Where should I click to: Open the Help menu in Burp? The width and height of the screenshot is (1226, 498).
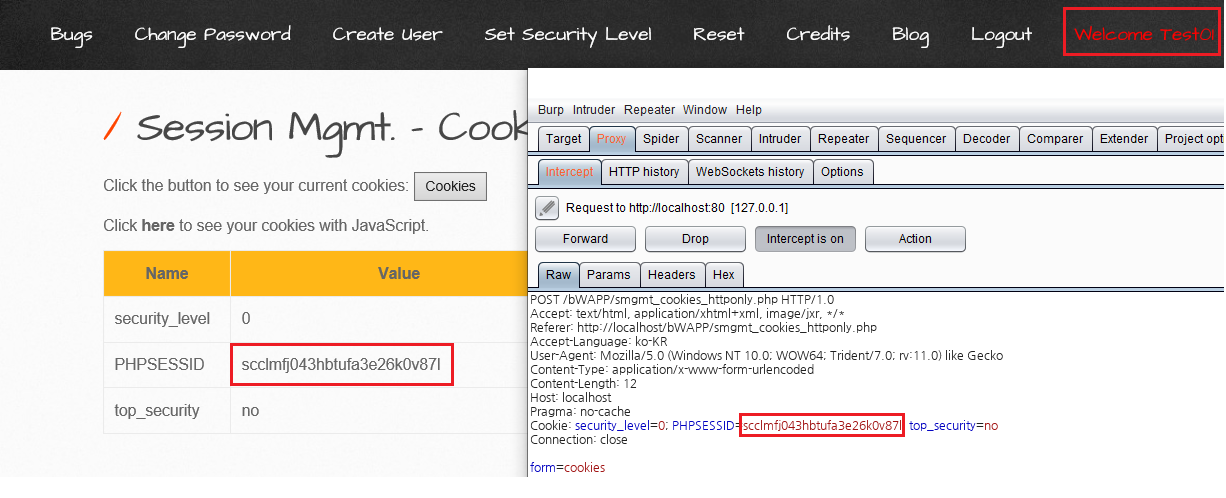[x=749, y=110]
